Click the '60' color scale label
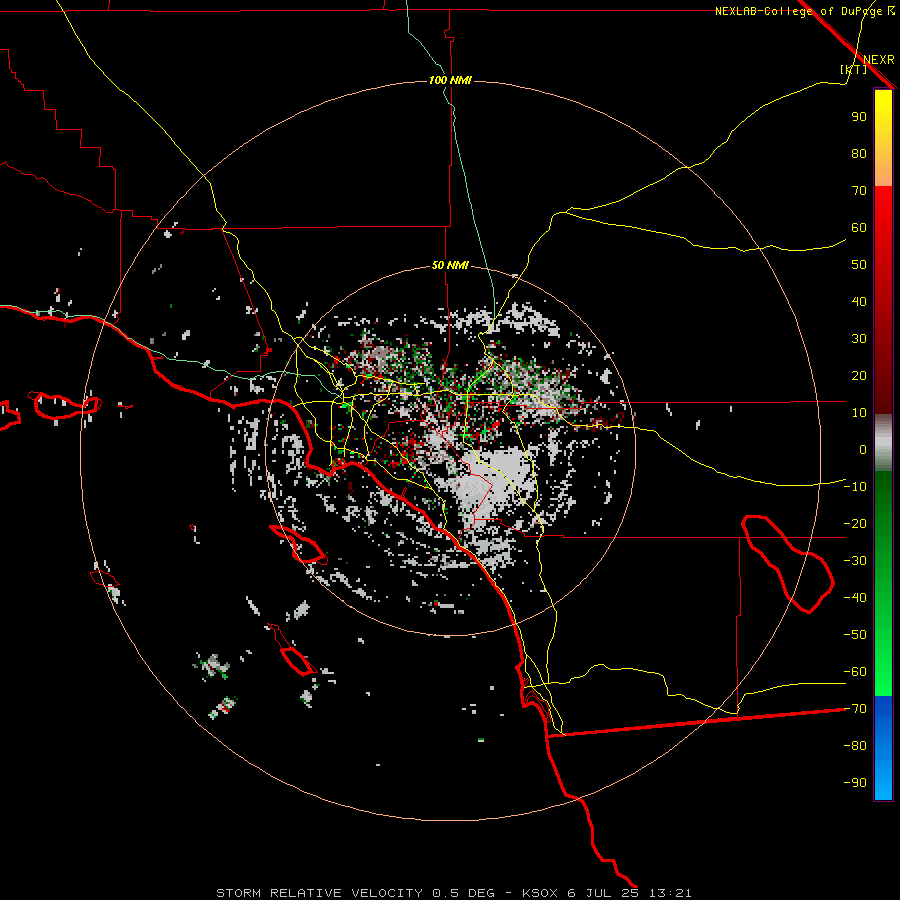Image resolution: width=900 pixels, height=900 pixels. point(859,228)
